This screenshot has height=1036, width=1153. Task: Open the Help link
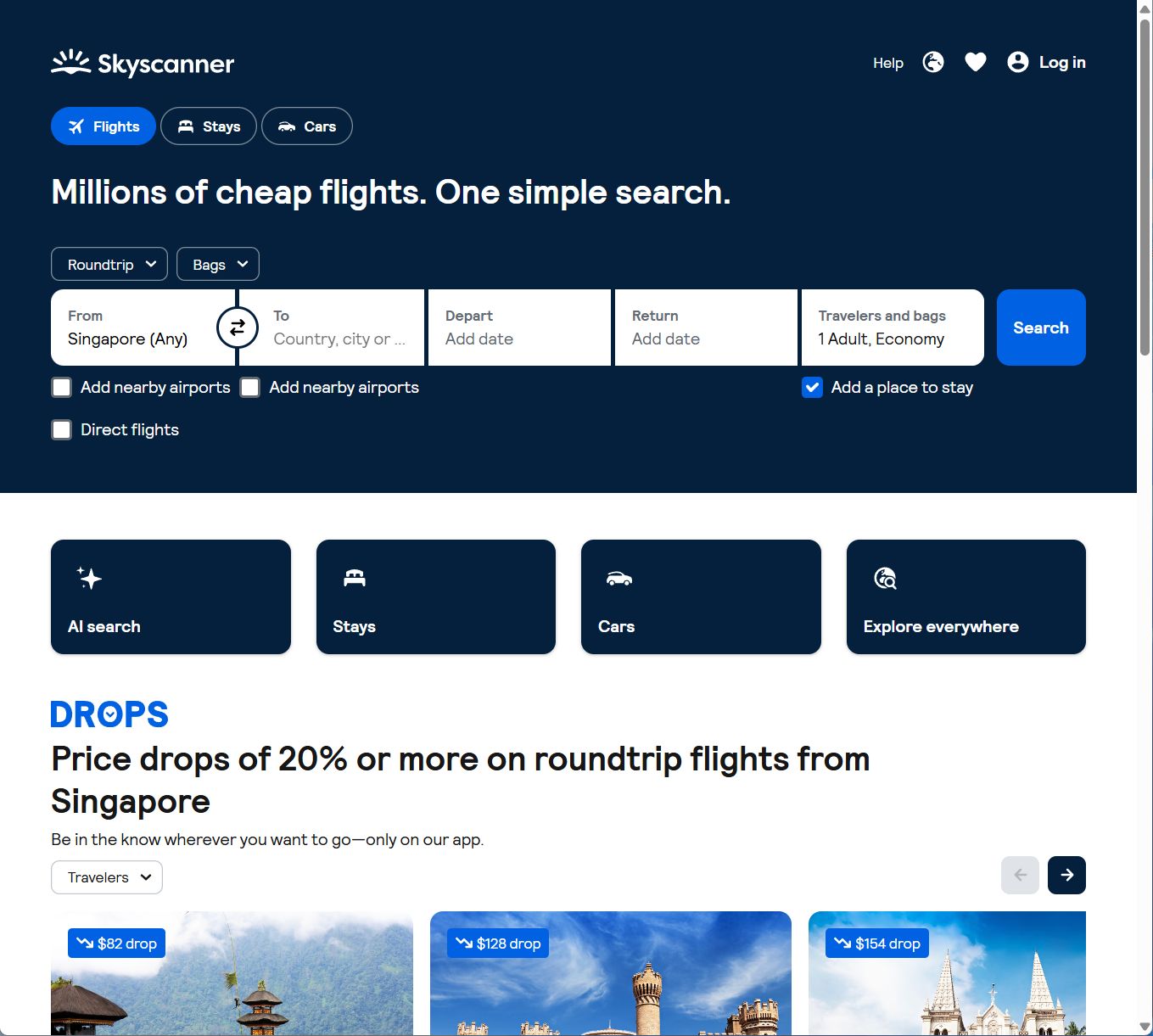click(888, 63)
